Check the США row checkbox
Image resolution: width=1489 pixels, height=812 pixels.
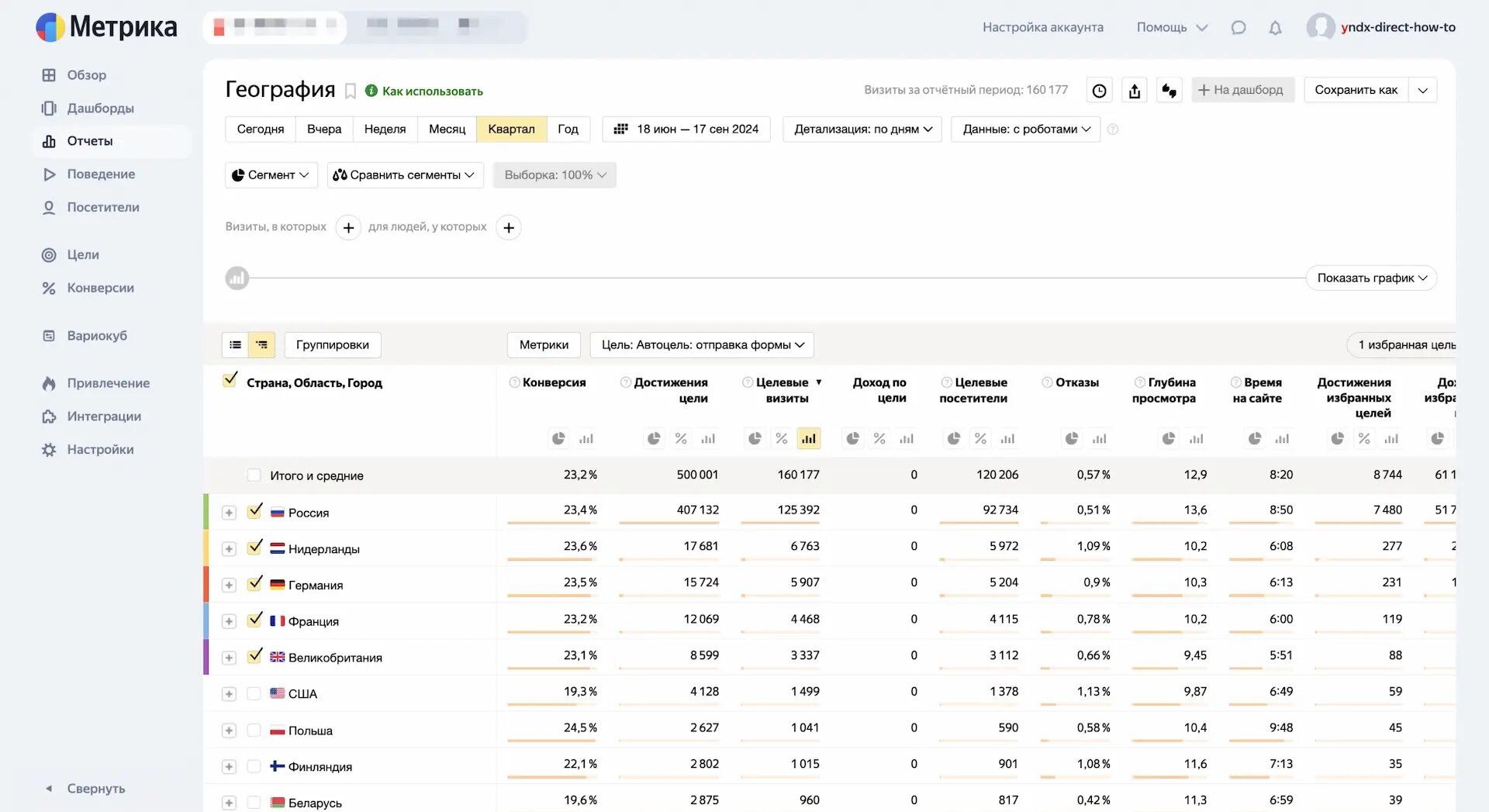(x=254, y=693)
